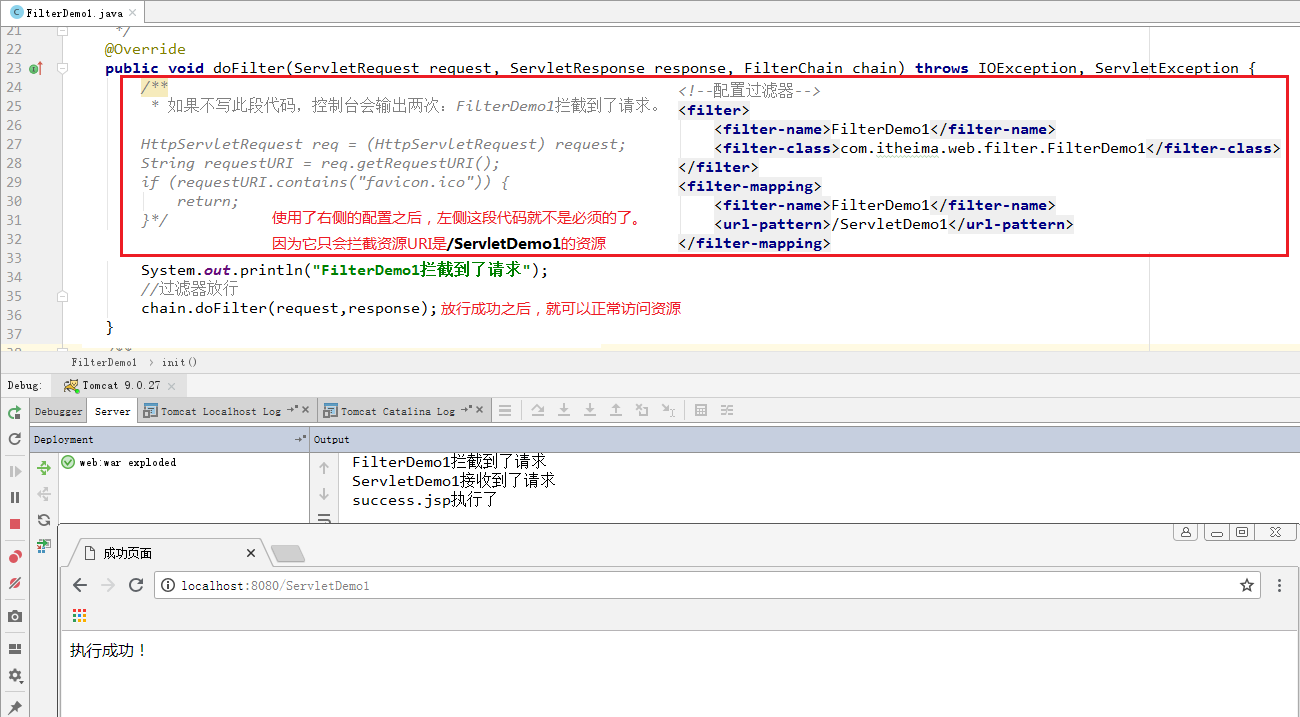Go back in the browser window
This screenshot has height=717, width=1300.
click(80, 585)
